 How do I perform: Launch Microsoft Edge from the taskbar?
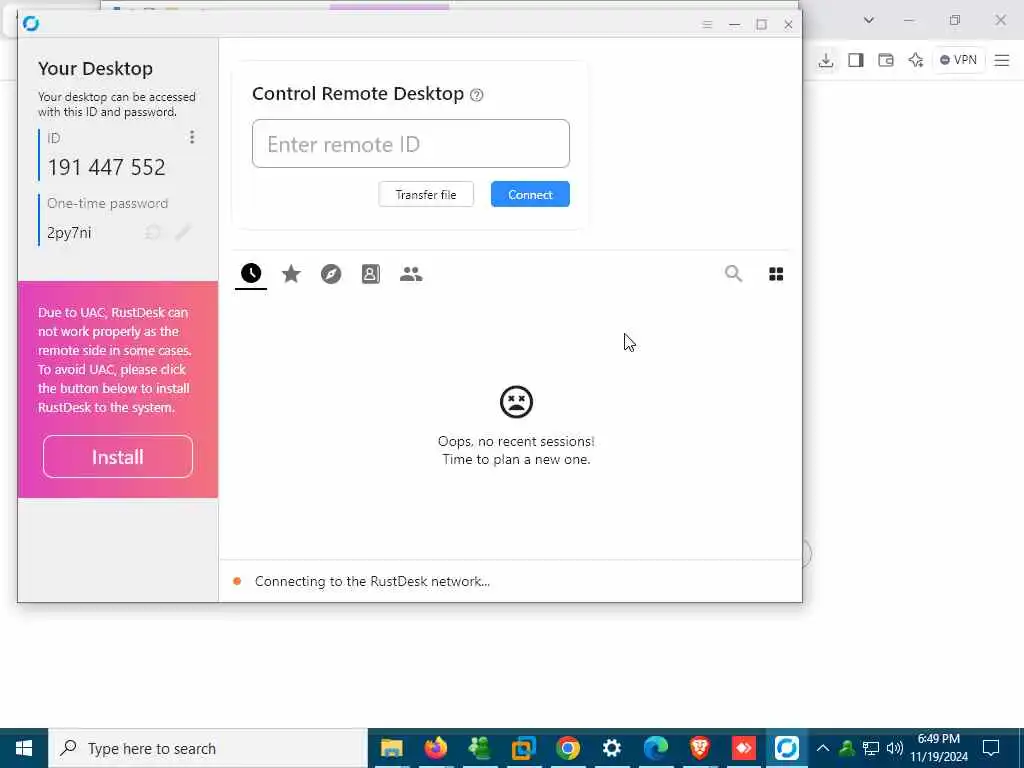656,748
